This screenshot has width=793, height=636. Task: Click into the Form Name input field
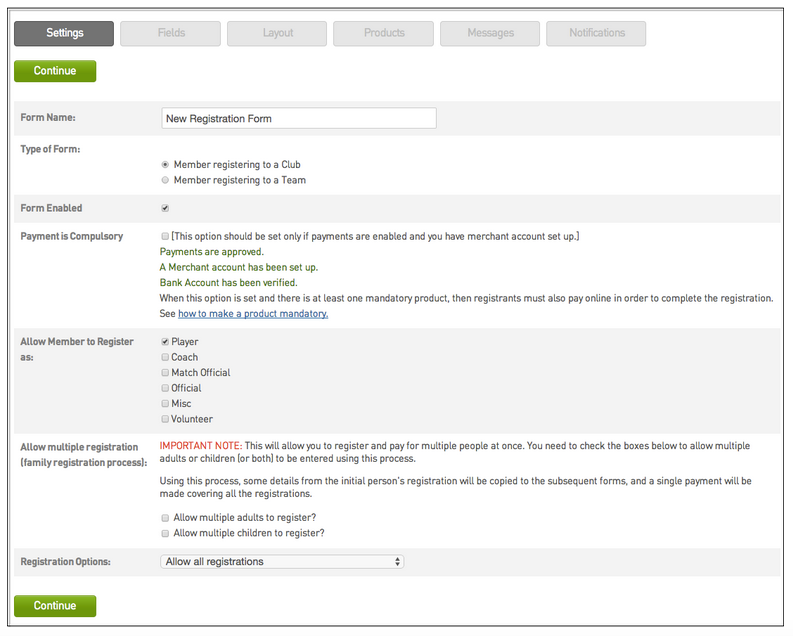click(299, 118)
